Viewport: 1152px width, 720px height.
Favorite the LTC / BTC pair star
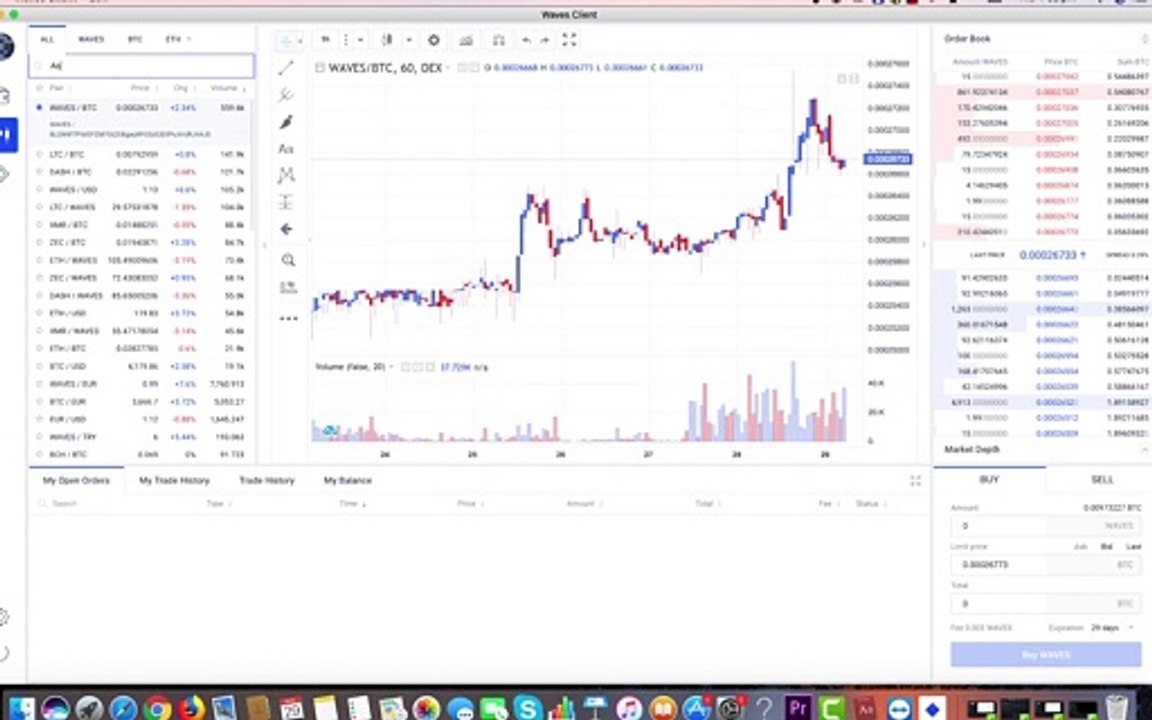tap(40, 154)
